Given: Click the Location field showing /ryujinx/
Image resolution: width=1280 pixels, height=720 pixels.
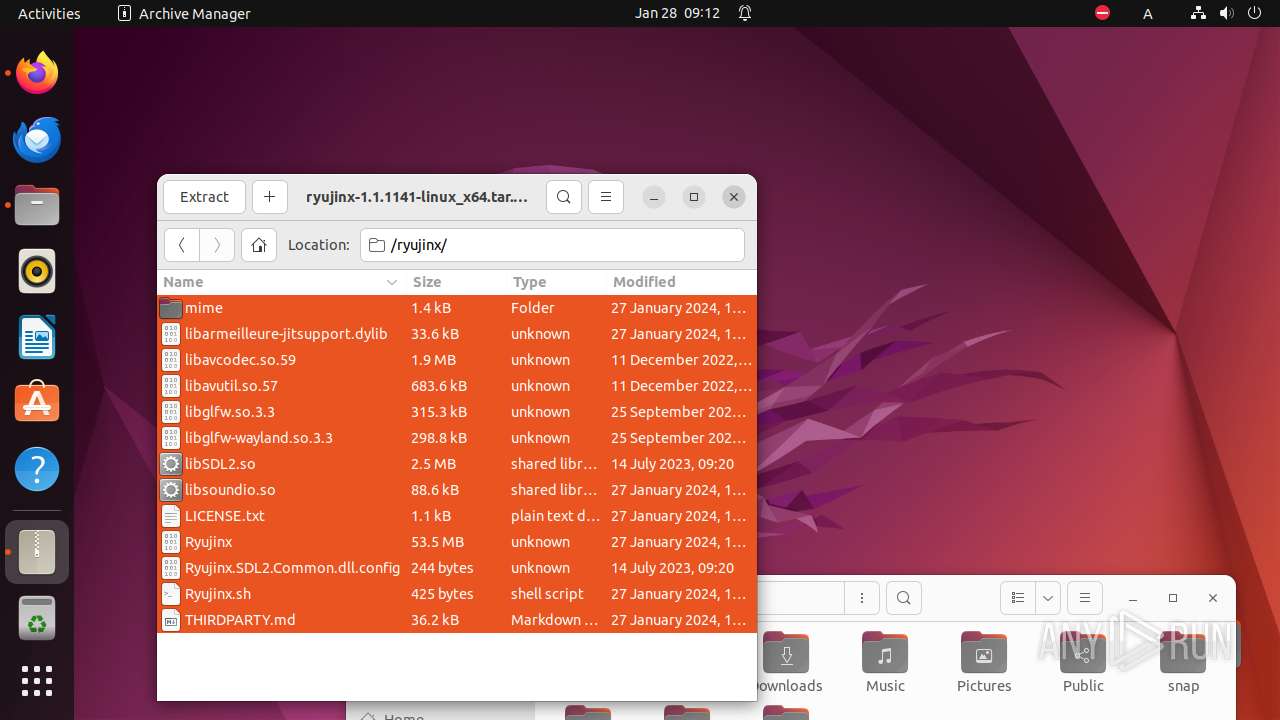Looking at the screenshot, I should point(552,245).
